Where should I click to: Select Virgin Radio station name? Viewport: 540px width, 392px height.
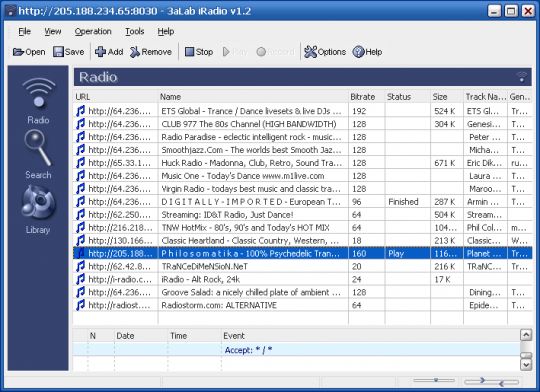pos(251,189)
